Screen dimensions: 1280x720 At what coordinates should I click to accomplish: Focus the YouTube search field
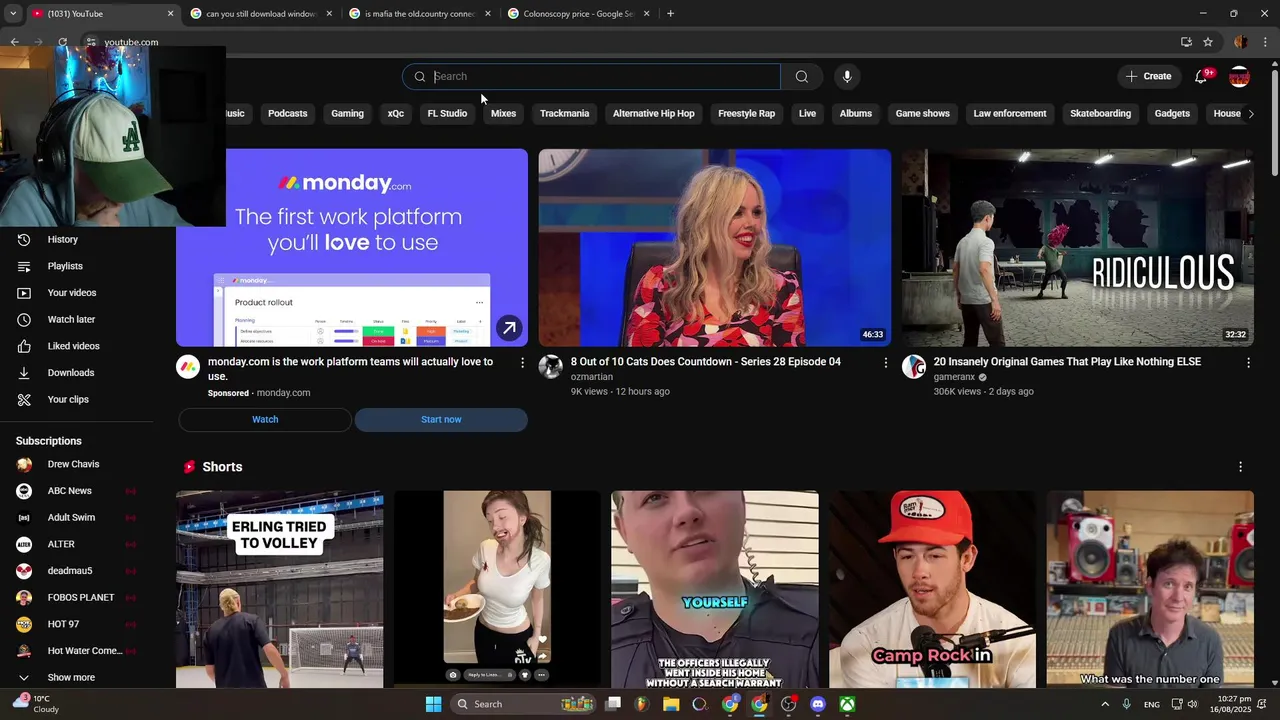591,76
